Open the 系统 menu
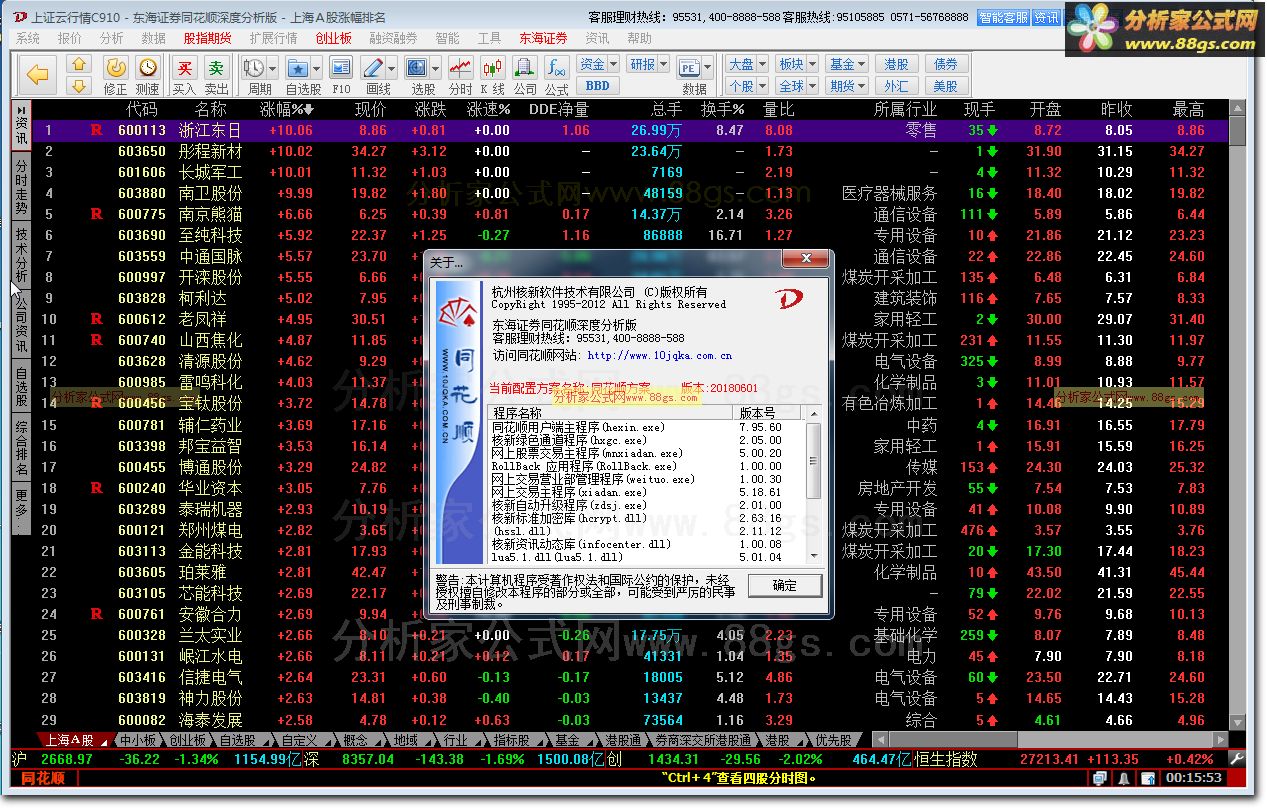 pyautogui.click(x=28, y=39)
